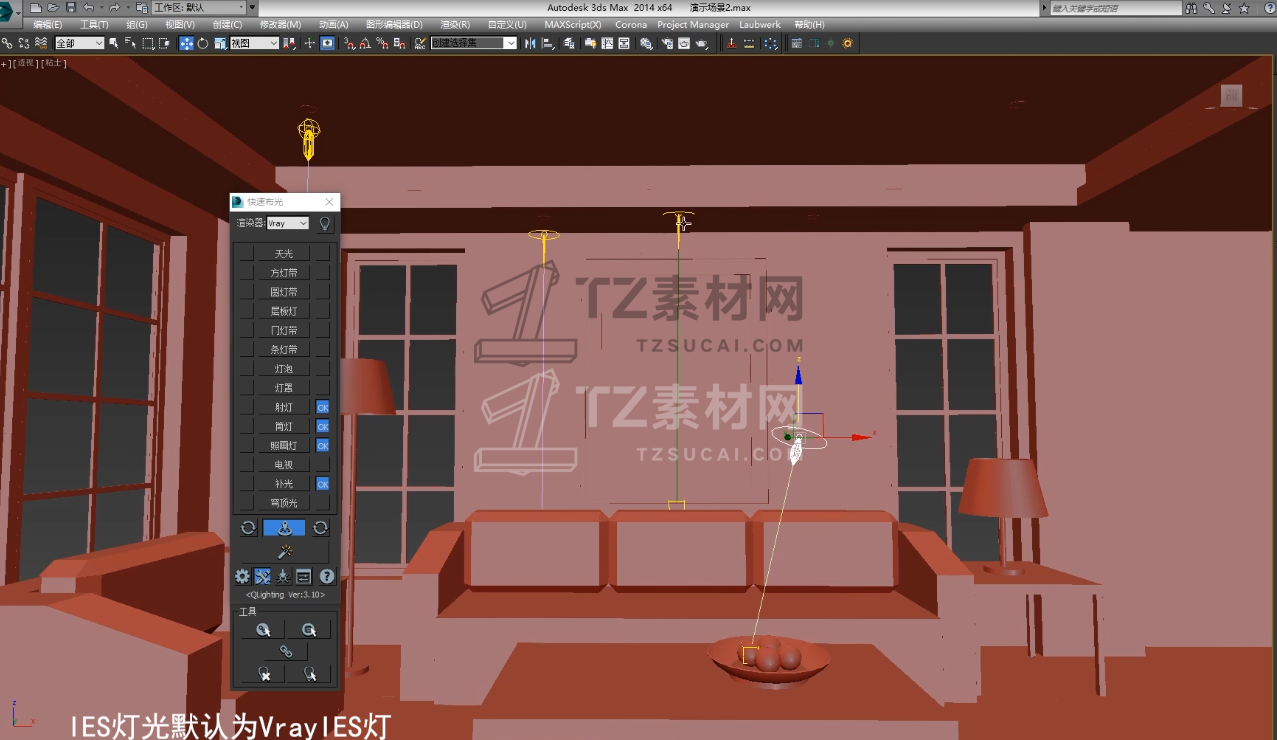Toggle the left box beside 方灯带
This screenshot has width=1277, height=740.
pyautogui.click(x=246, y=272)
